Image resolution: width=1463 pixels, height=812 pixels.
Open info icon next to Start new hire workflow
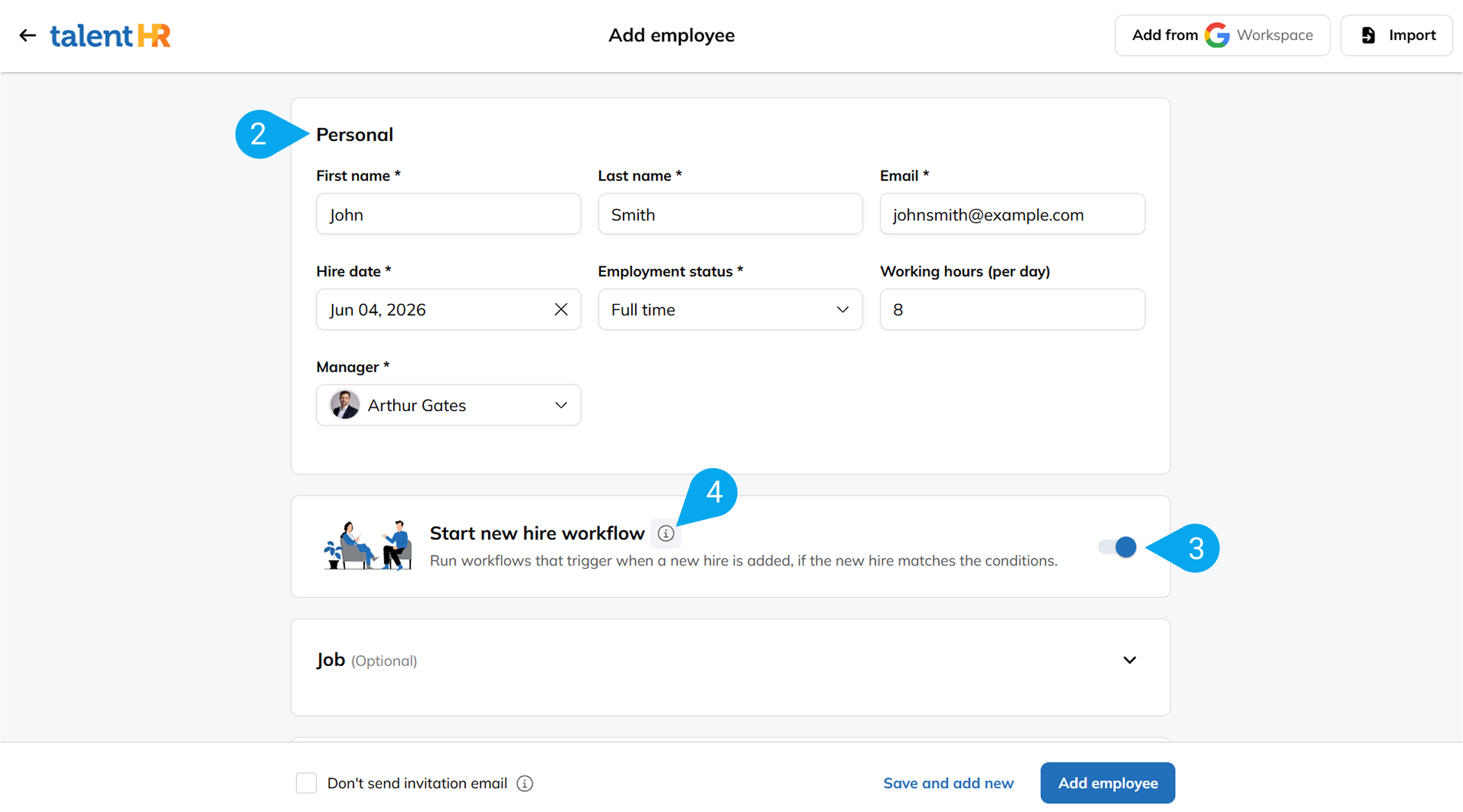(665, 533)
